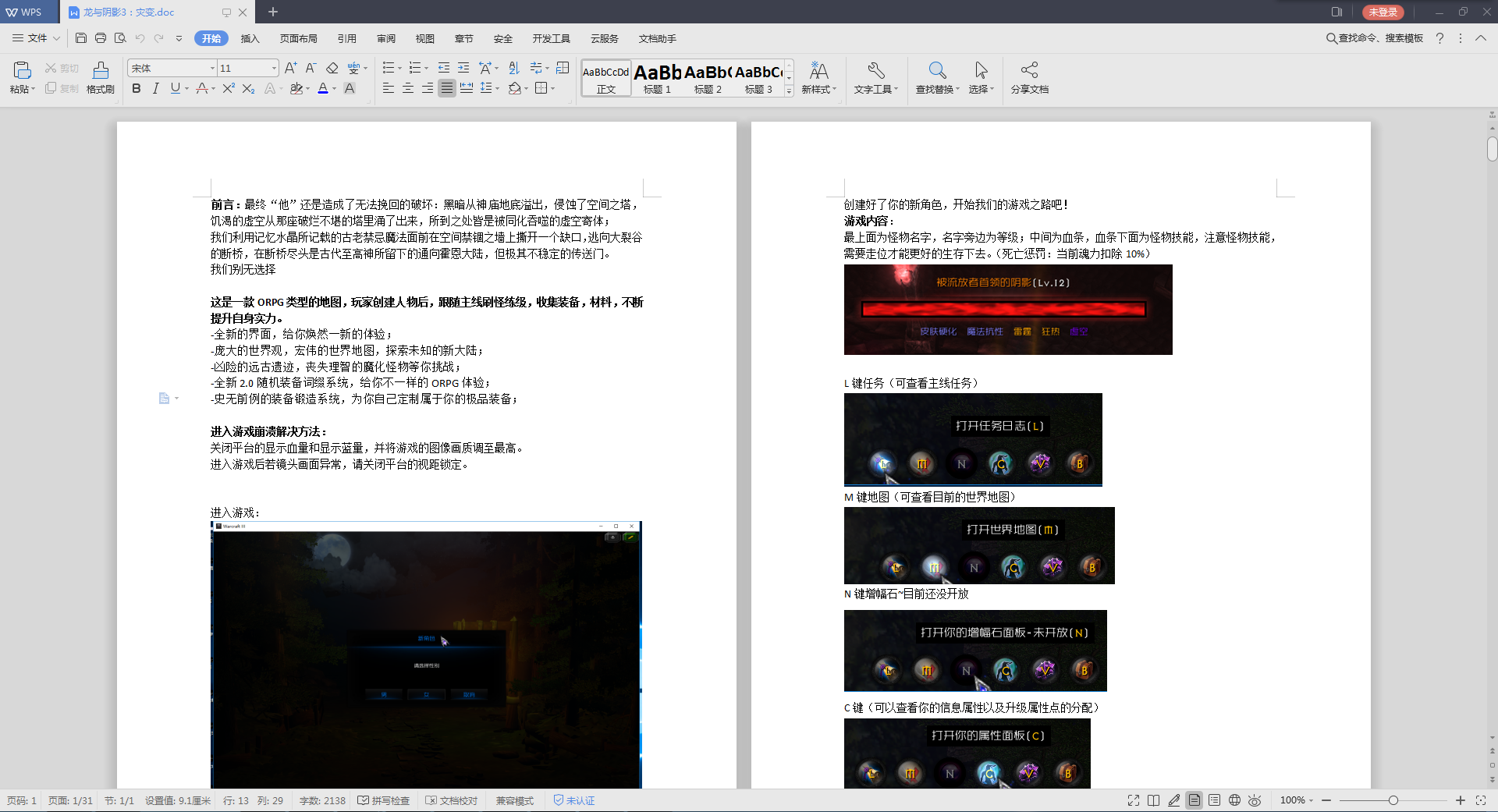Click the command search field (查找命令)

1375,38
